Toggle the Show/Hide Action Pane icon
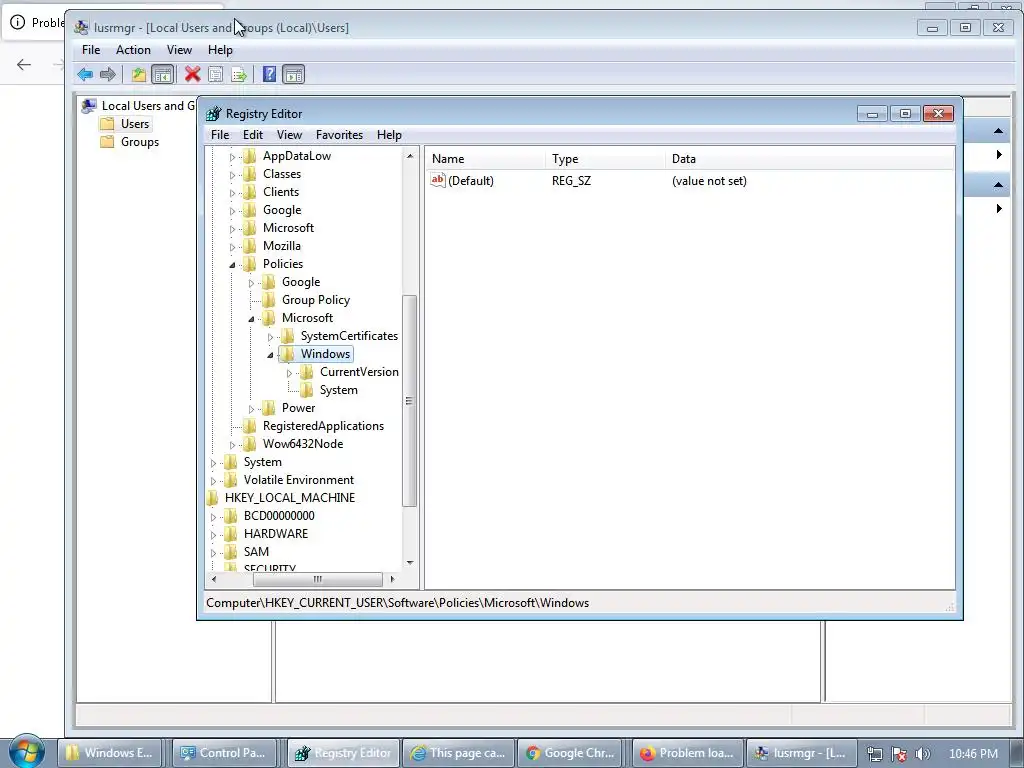This screenshot has height=768, width=1024. [294, 74]
